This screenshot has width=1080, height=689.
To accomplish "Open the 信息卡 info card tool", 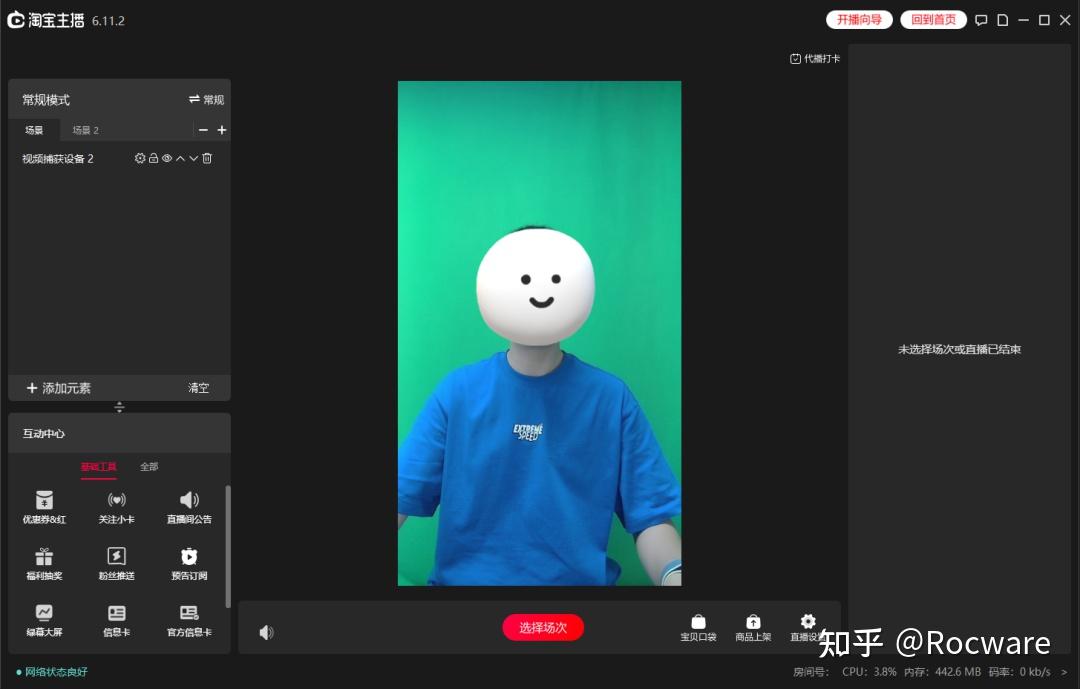I will tap(116, 620).
